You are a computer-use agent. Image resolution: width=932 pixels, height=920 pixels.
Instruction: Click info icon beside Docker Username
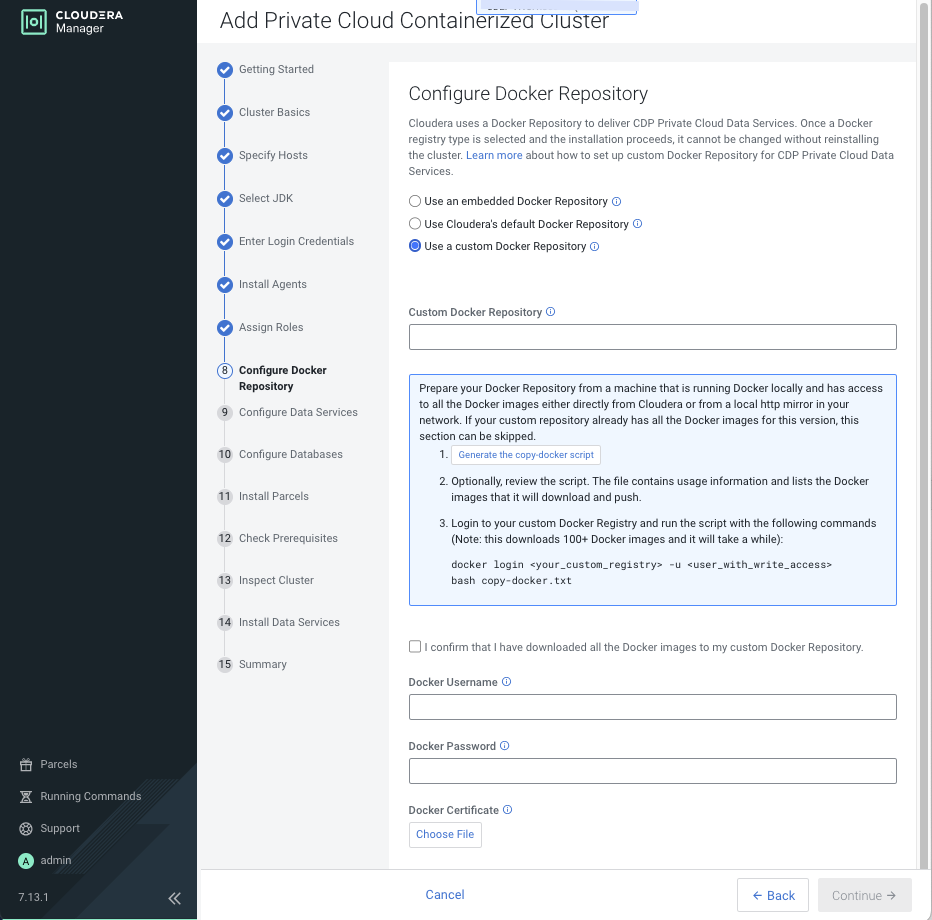[x=506, y=682]
